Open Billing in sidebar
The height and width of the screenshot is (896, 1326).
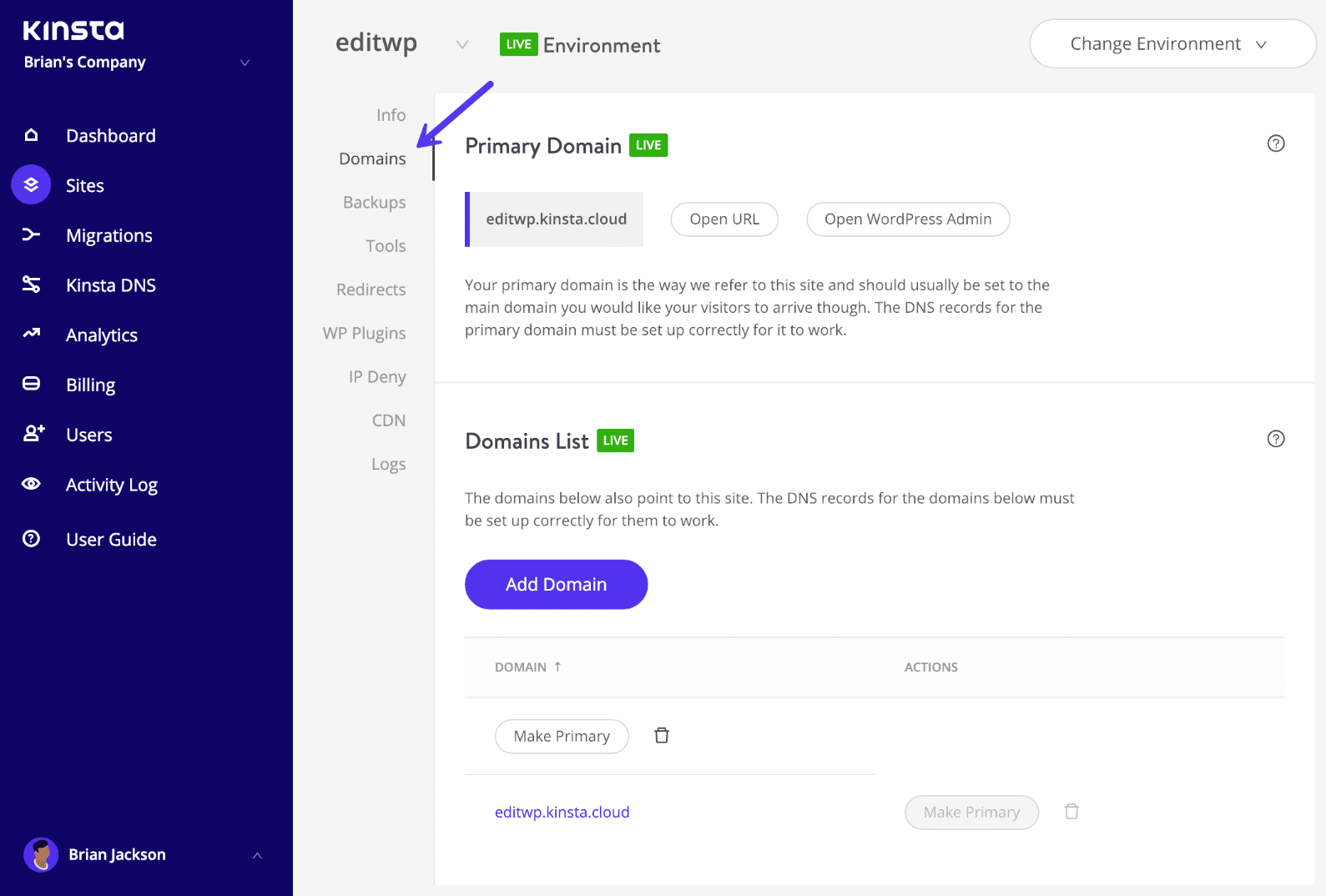[x=91, y=385]
